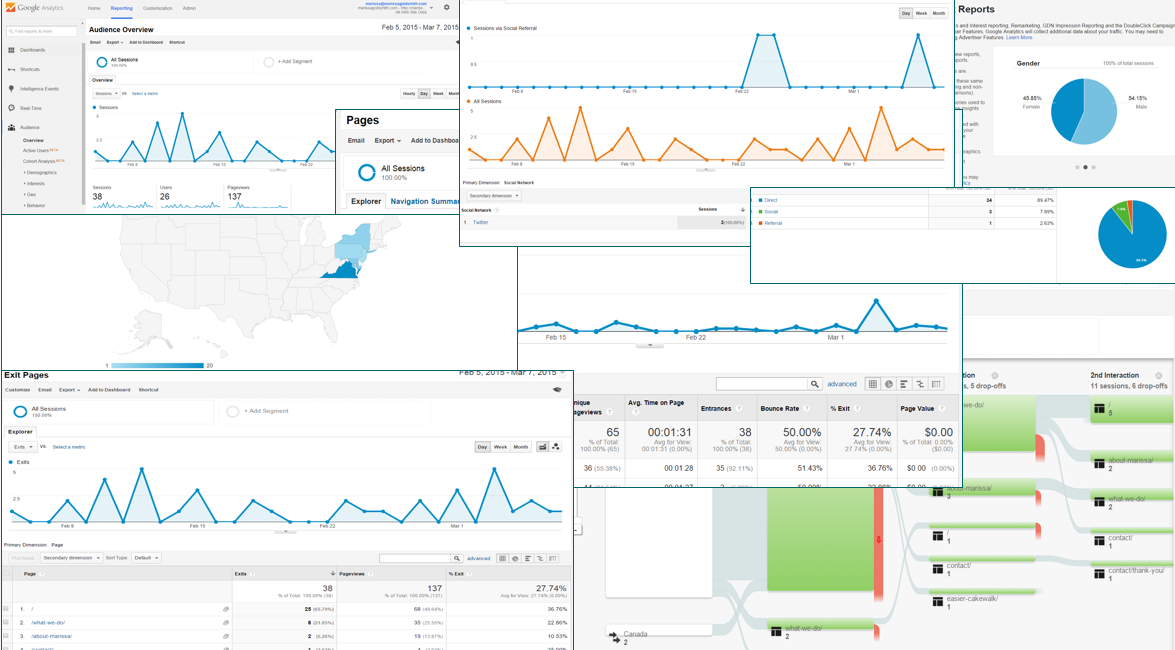
Task: Choose pie chart icon above % Exit column
Action: pyautogui.click(x=889, y=384)
